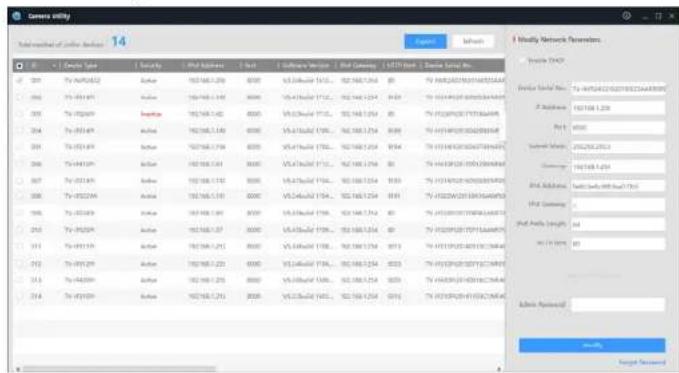The width and height of the screenshot is (679, 373).
Task: Click the Security column header
Action: tap(151, 65)
